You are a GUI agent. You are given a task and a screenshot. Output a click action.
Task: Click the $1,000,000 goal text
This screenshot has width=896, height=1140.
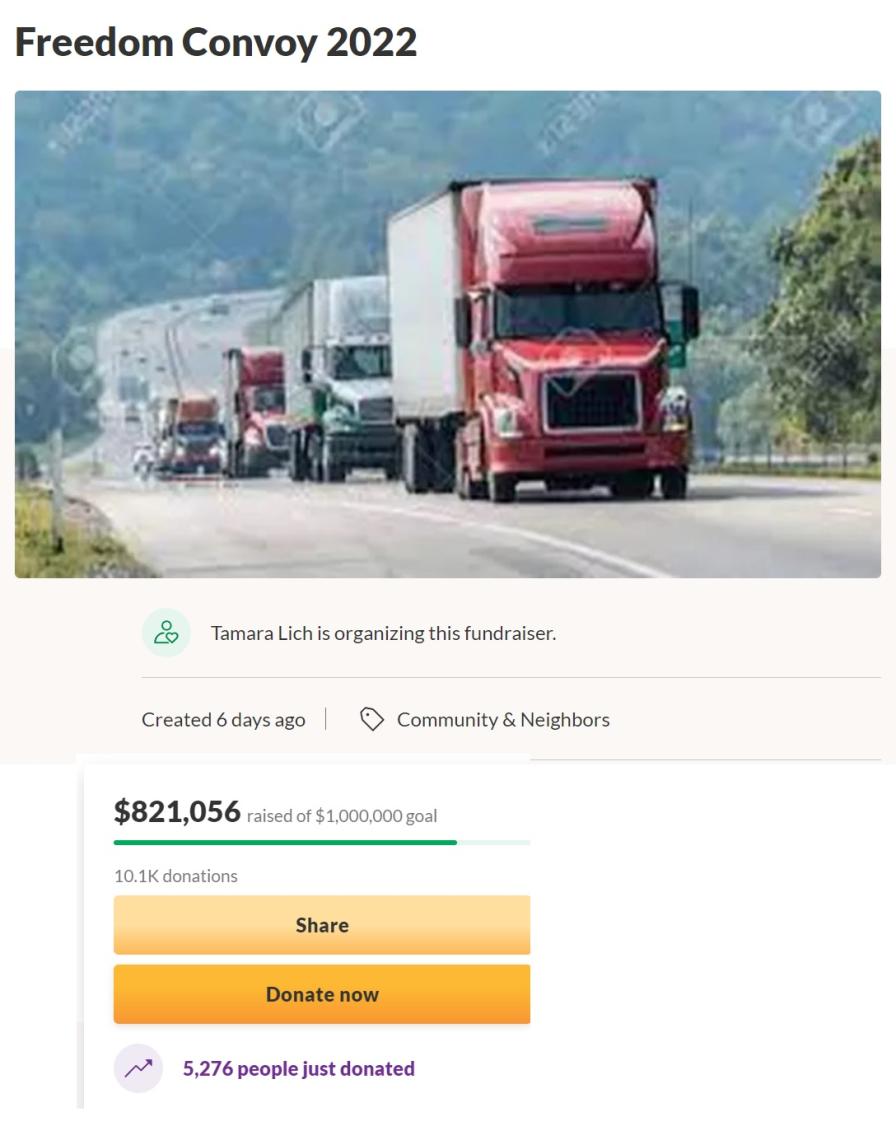tap(376, 816)
